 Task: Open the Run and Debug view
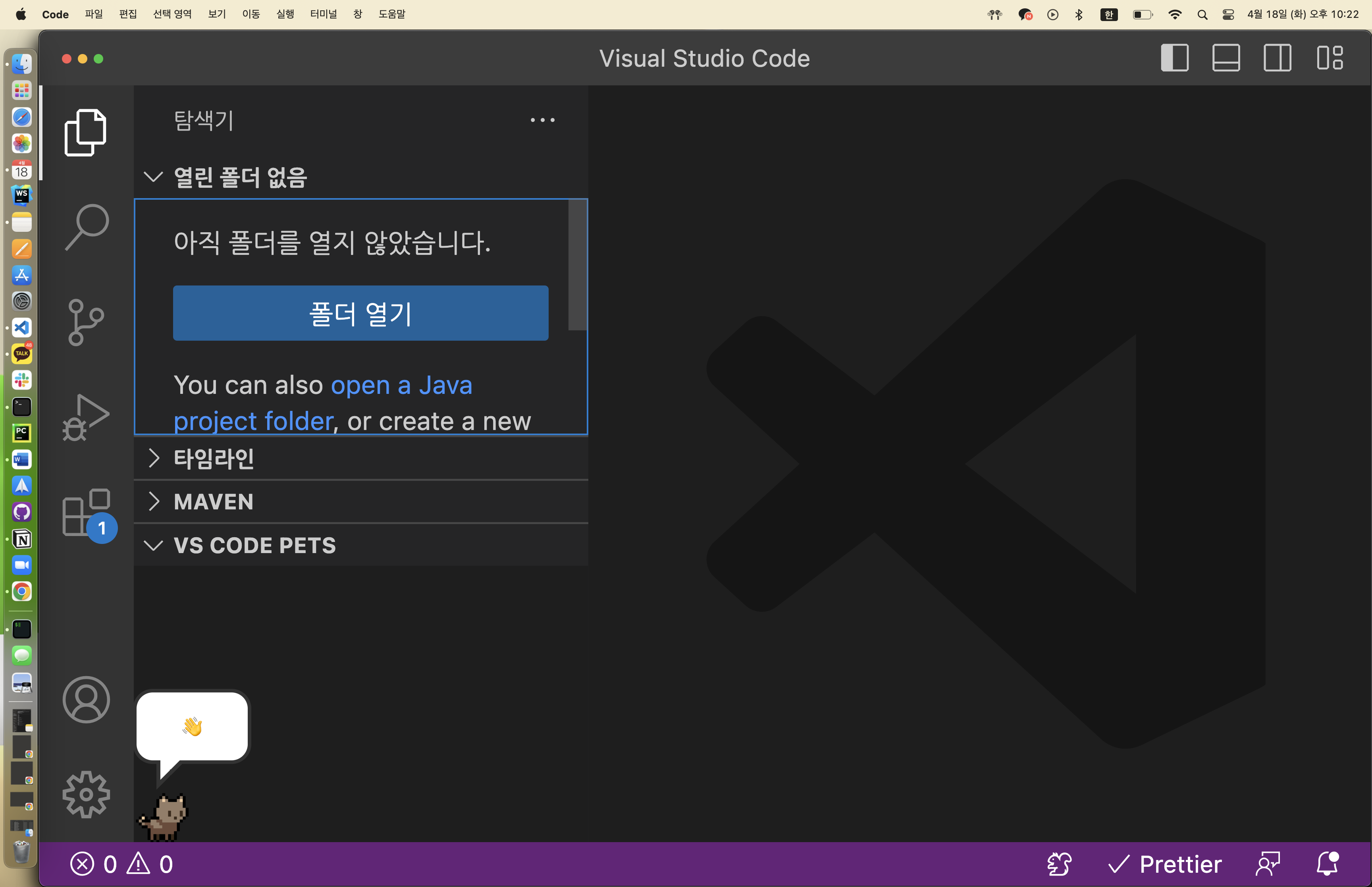(x=85, y=417)
